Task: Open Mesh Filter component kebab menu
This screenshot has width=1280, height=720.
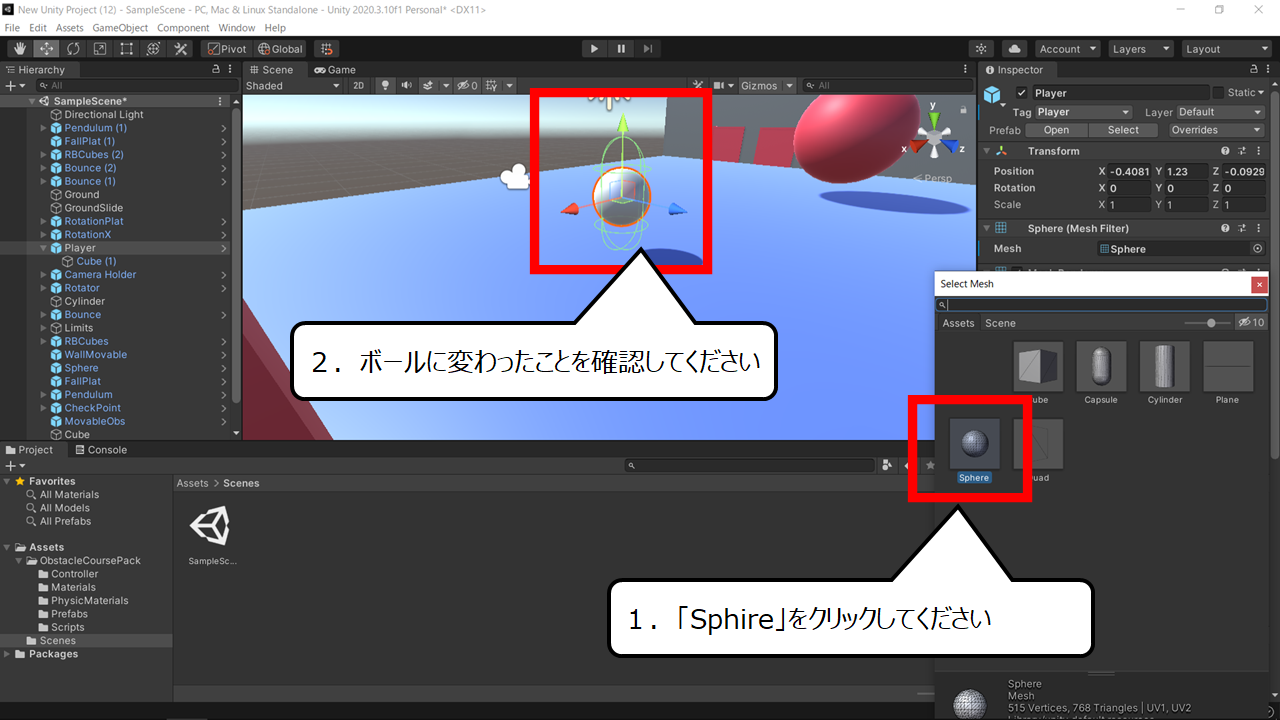Action: click(x=1258, y=228)
